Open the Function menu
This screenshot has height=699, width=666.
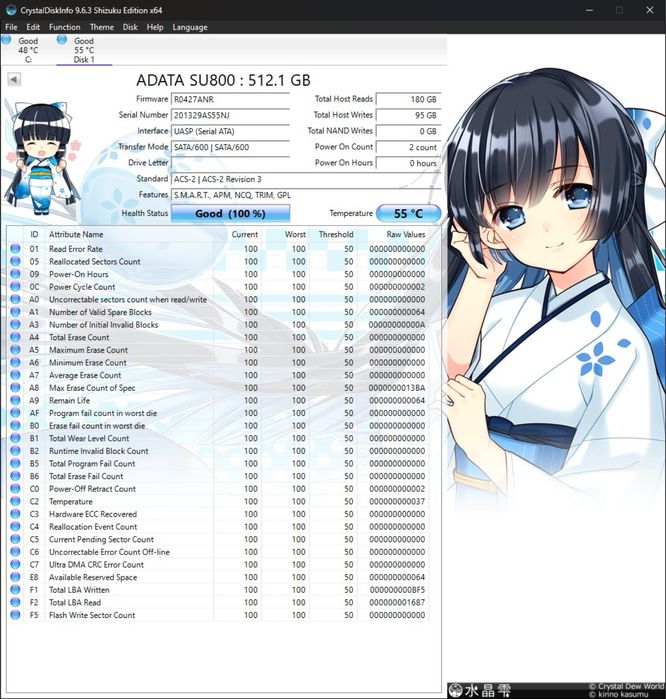pyautogui.click(x=65, y=27)
